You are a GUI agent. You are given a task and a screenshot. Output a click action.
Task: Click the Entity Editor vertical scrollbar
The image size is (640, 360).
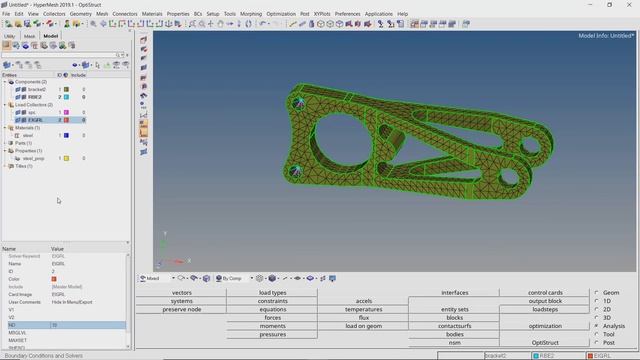(128, 300)
